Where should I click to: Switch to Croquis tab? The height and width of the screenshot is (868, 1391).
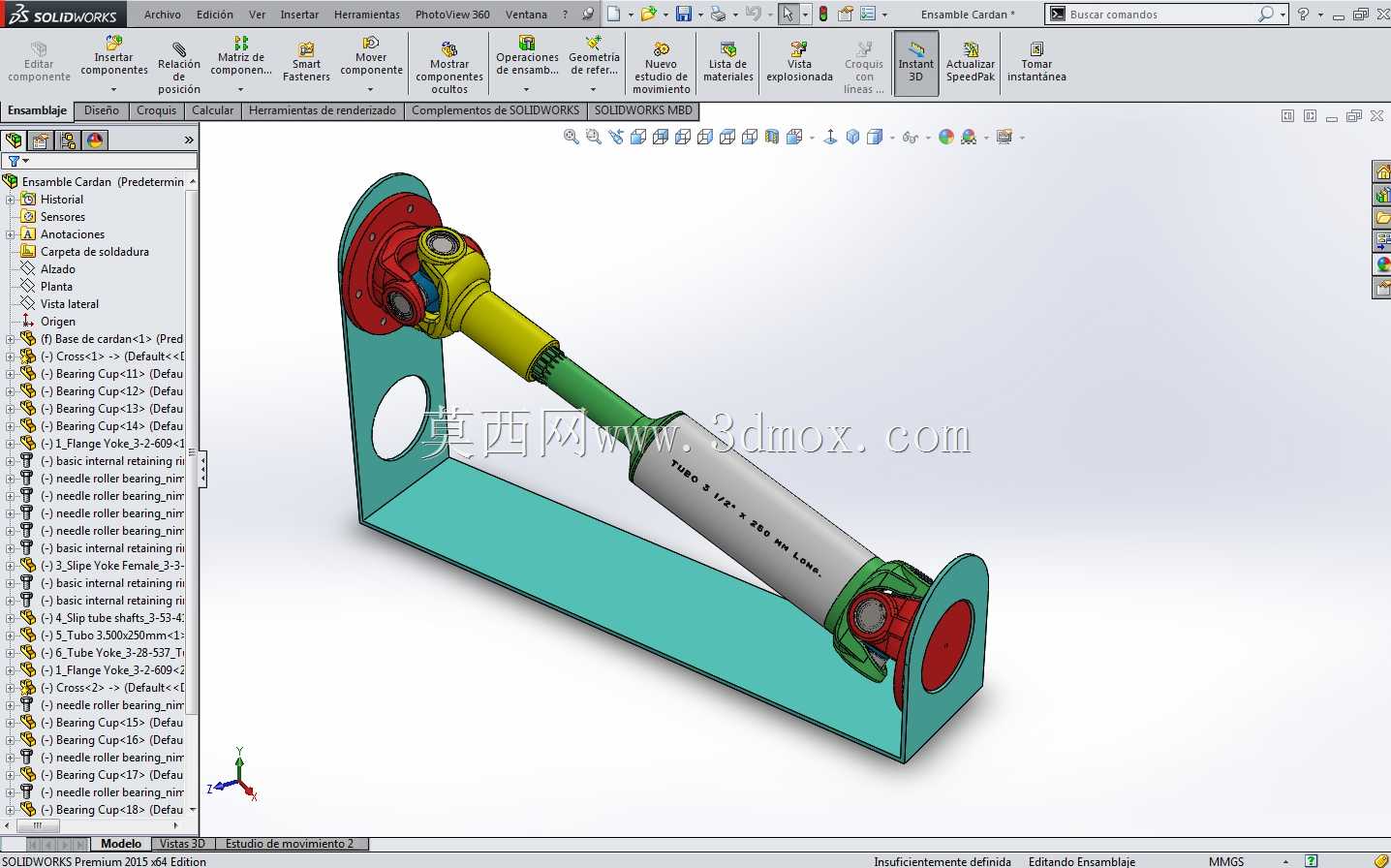coord(157,110)
